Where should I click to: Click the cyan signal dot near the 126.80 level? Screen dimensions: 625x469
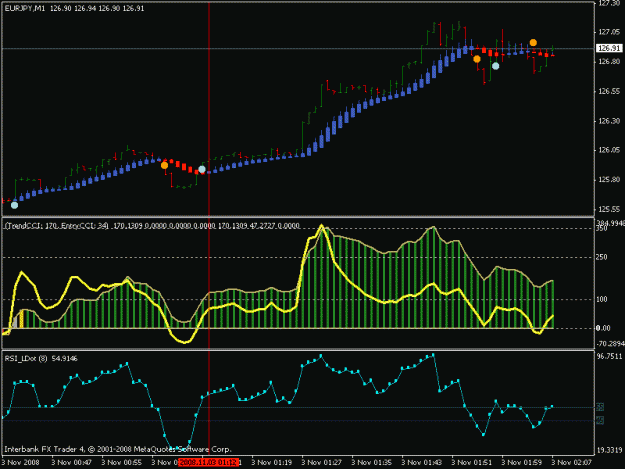point(495,66)
